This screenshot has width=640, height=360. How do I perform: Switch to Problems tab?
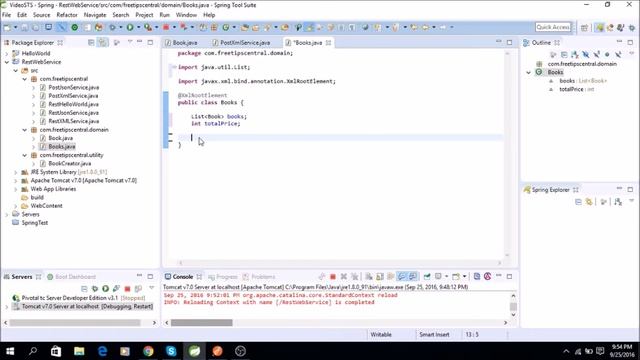(259, 277)
